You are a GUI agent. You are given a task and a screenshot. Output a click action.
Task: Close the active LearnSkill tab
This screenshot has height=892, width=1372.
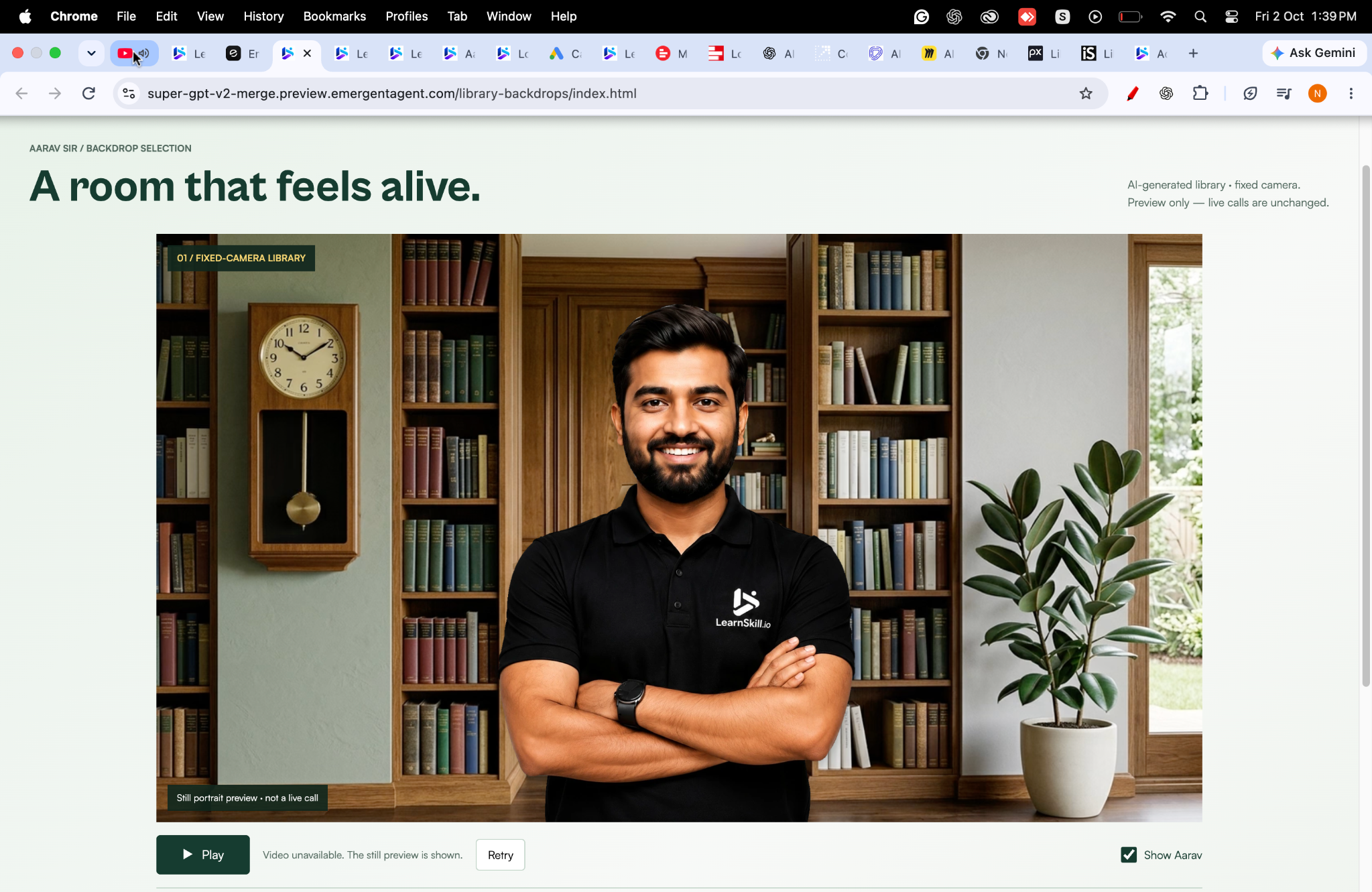(308, 53)
